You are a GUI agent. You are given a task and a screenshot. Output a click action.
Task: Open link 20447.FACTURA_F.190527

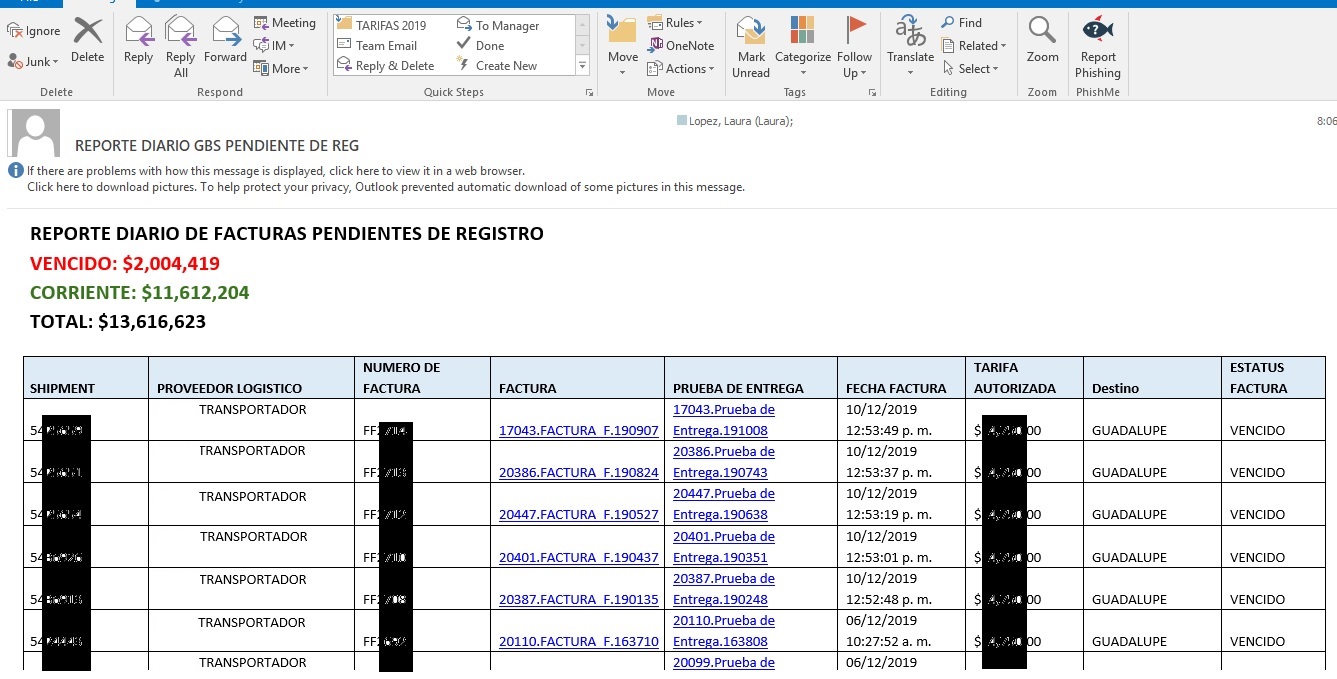coord(579,515)
